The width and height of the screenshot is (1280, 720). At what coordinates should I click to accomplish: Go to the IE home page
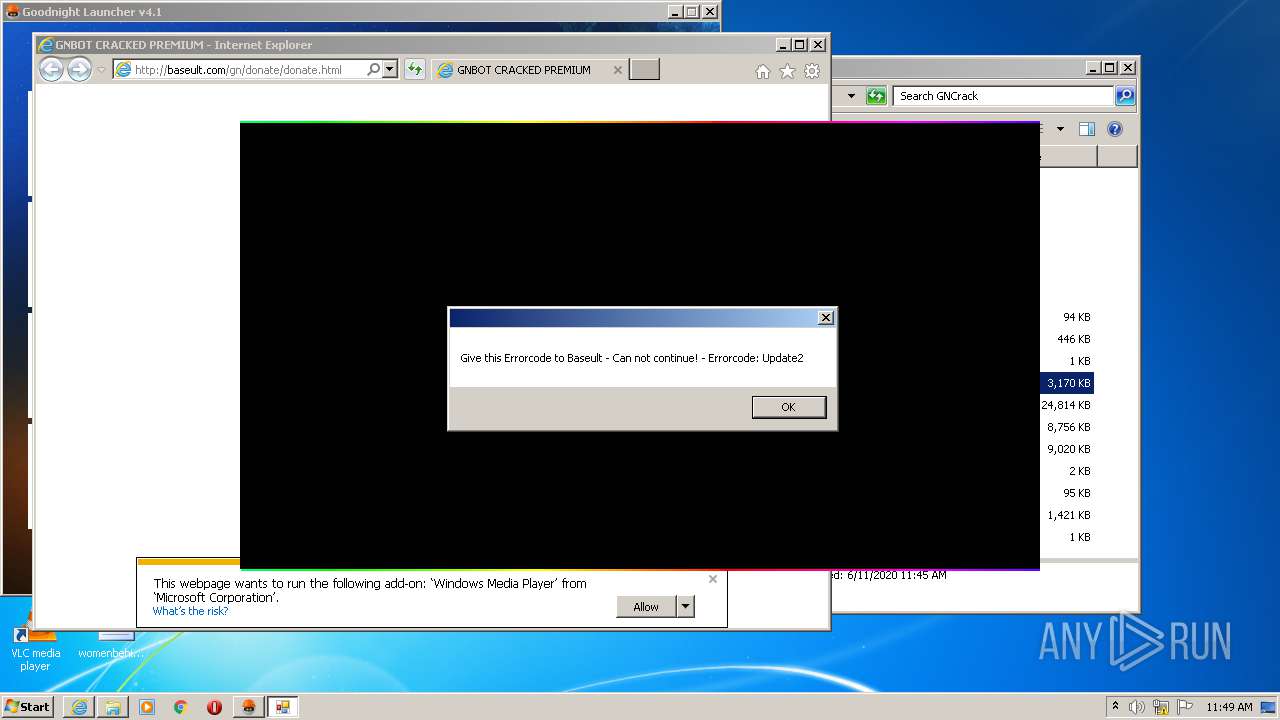tap(763, 71)
